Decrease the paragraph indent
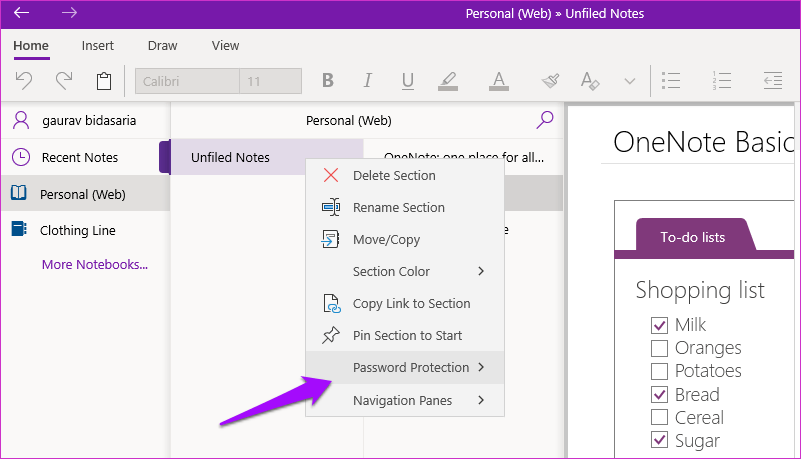 pos(773,81)
